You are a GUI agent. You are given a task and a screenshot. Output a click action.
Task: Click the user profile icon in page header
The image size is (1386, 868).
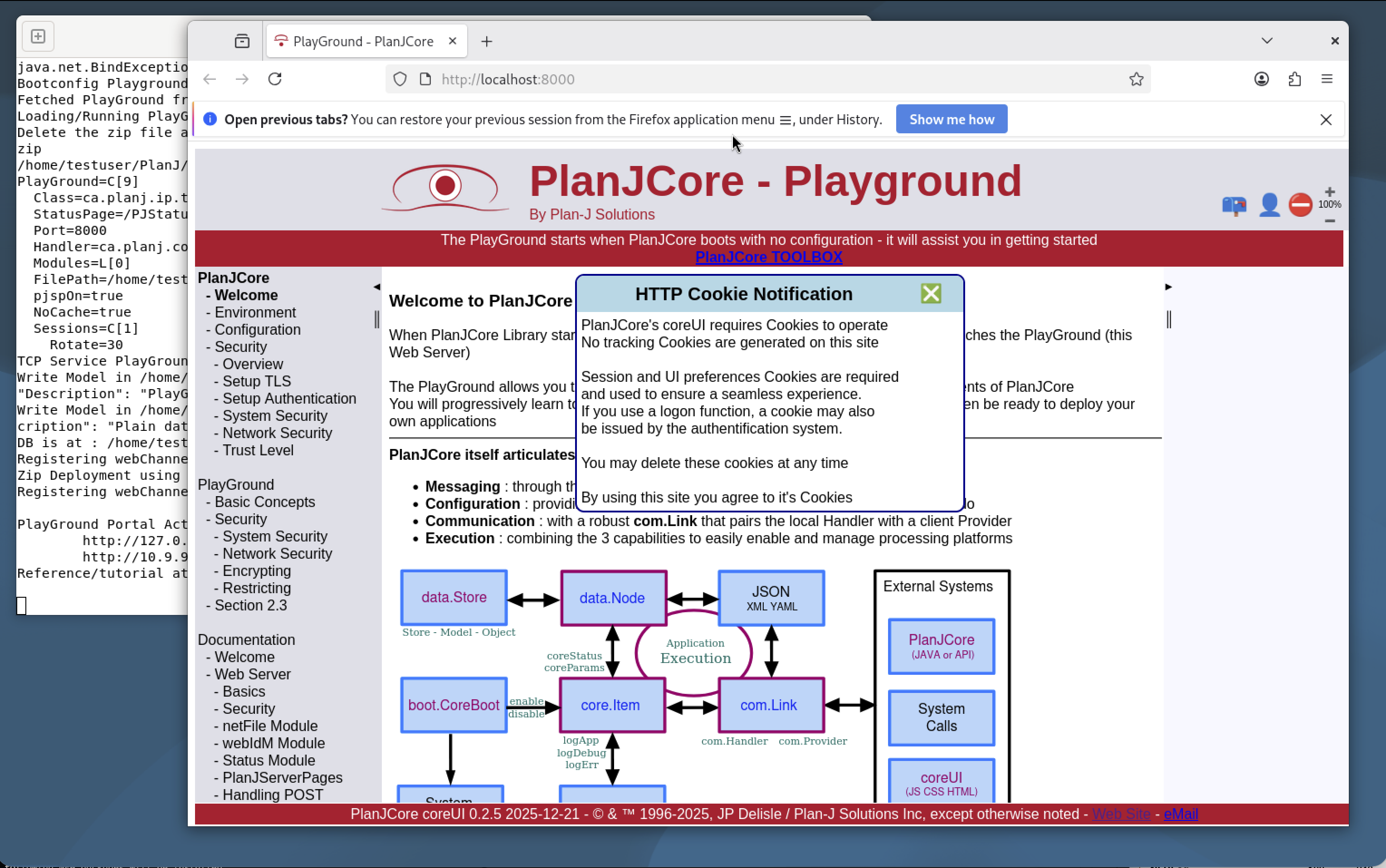pyautogui.click(x=1269, y=205)
